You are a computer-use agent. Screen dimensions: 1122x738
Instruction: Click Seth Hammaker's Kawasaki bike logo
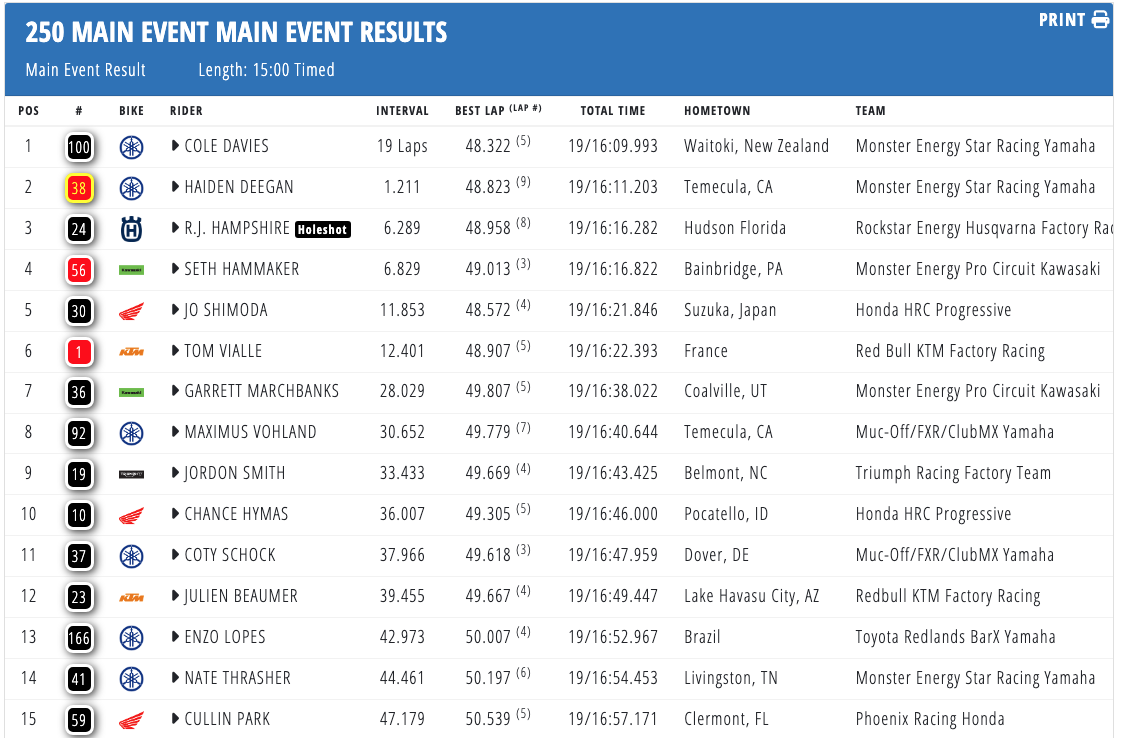(131, 270)
